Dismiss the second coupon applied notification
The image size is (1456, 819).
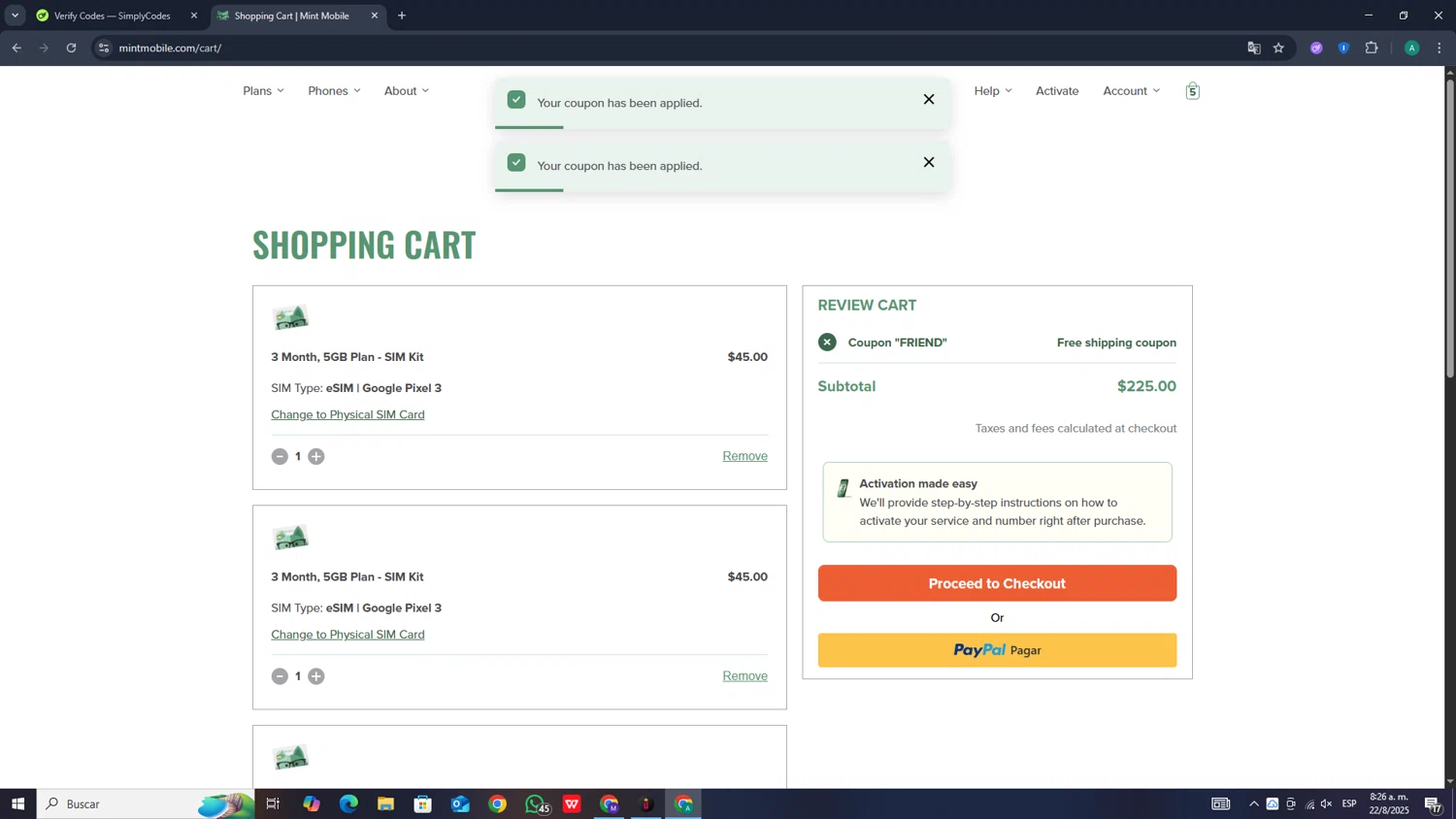(x=929, y=163)
